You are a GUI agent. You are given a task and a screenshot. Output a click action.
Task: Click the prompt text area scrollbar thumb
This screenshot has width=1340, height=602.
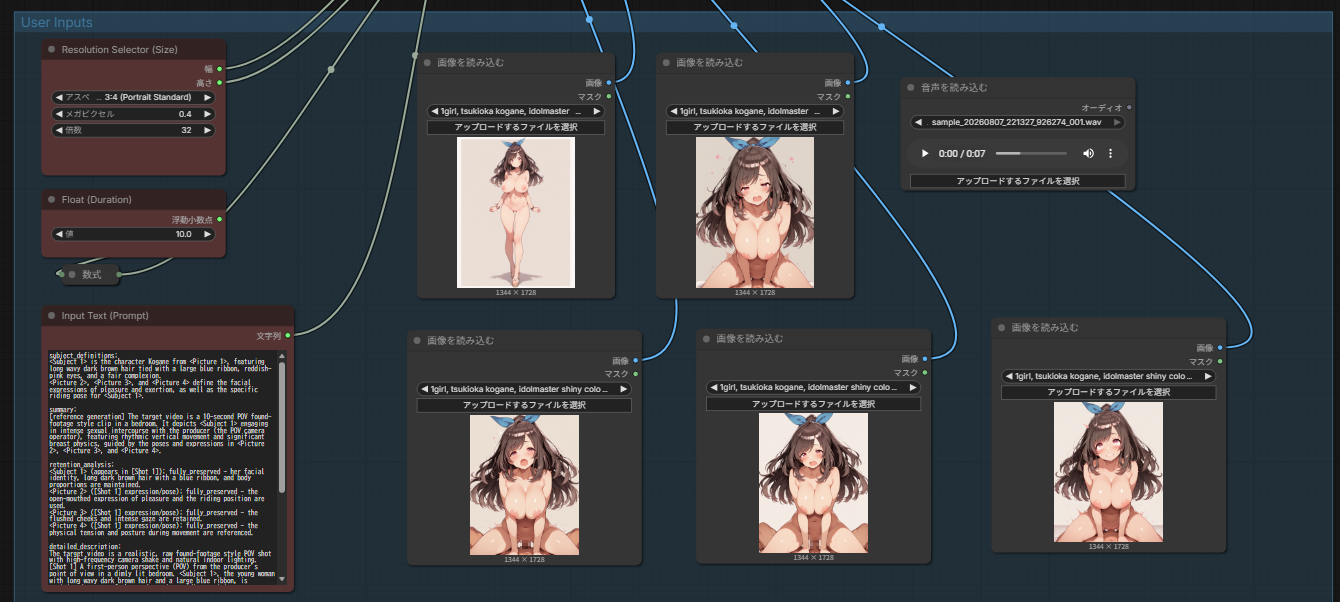click(x=282, y=425)
